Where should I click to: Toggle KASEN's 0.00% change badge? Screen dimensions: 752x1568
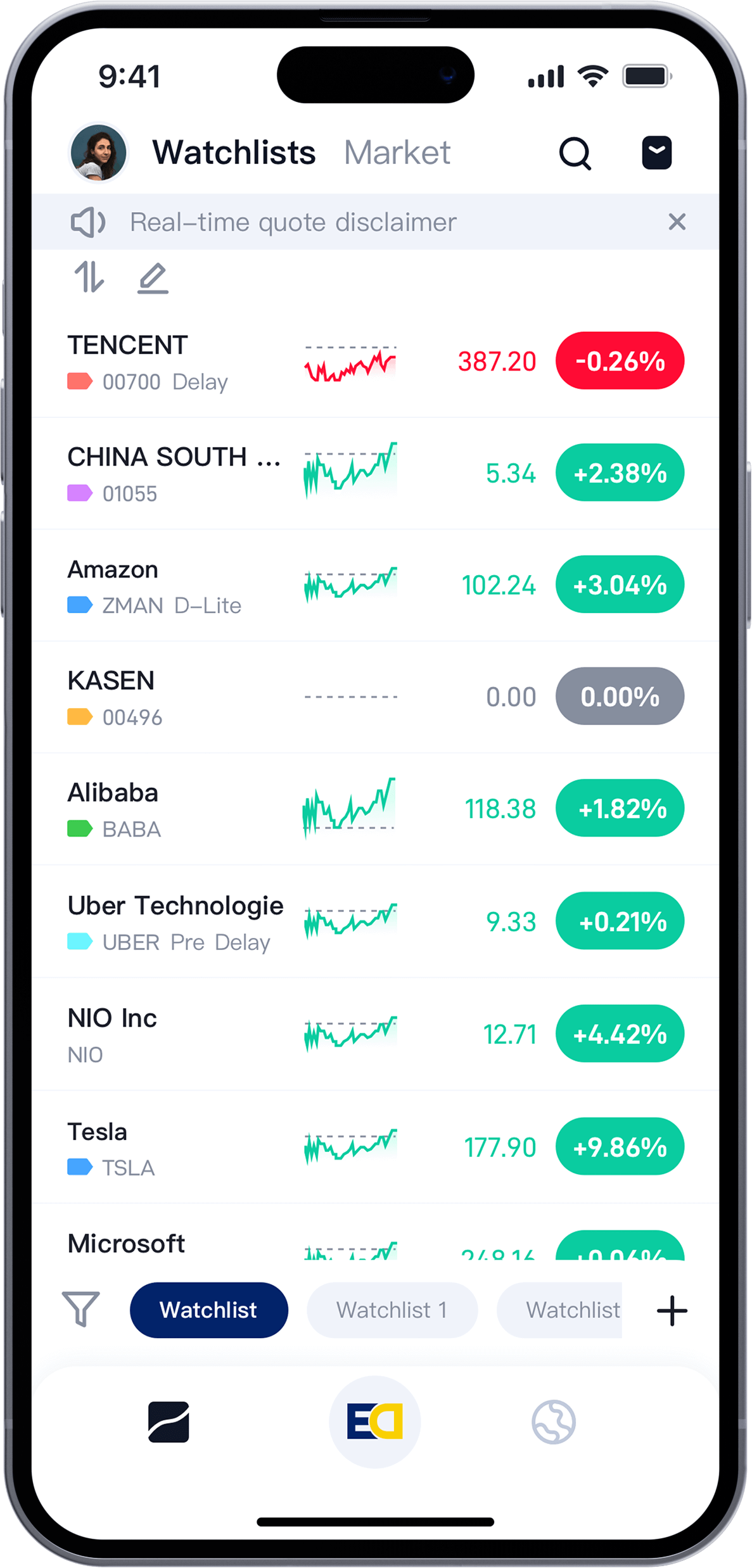point(620,696)
